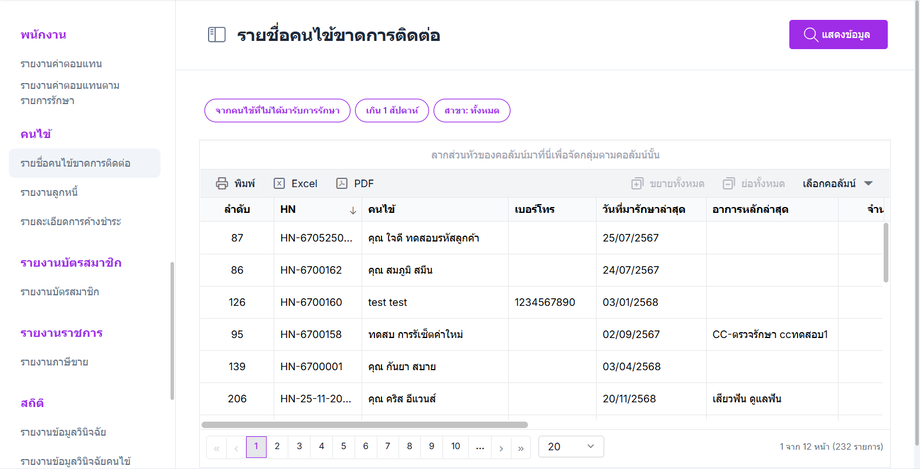Open รายงานบัตรสมาชิก report in the sidebar

click(x=59, y=291)
